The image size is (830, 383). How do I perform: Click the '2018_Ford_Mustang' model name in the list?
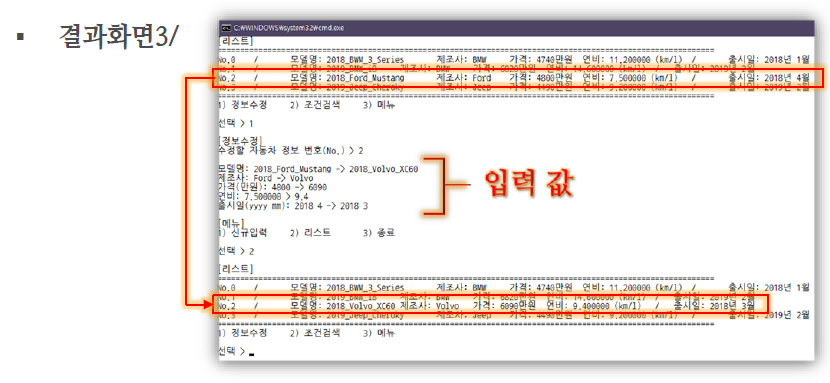tap(365, 78)
